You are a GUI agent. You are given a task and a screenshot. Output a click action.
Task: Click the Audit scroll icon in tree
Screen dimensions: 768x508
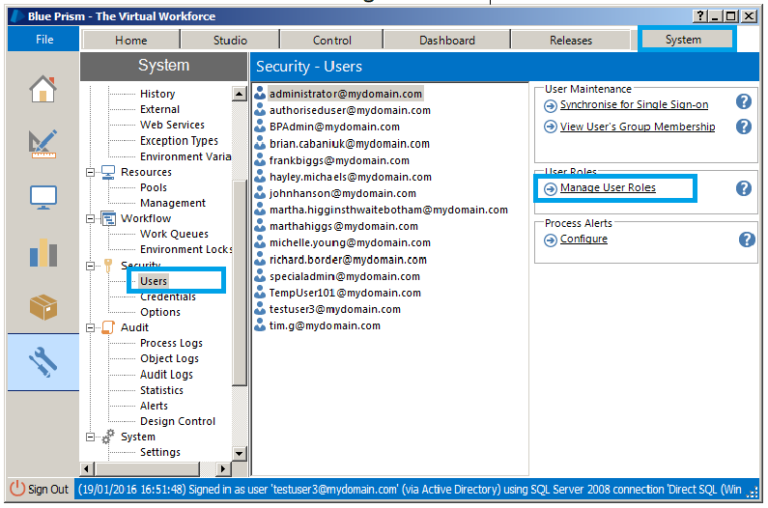(108, 327)
